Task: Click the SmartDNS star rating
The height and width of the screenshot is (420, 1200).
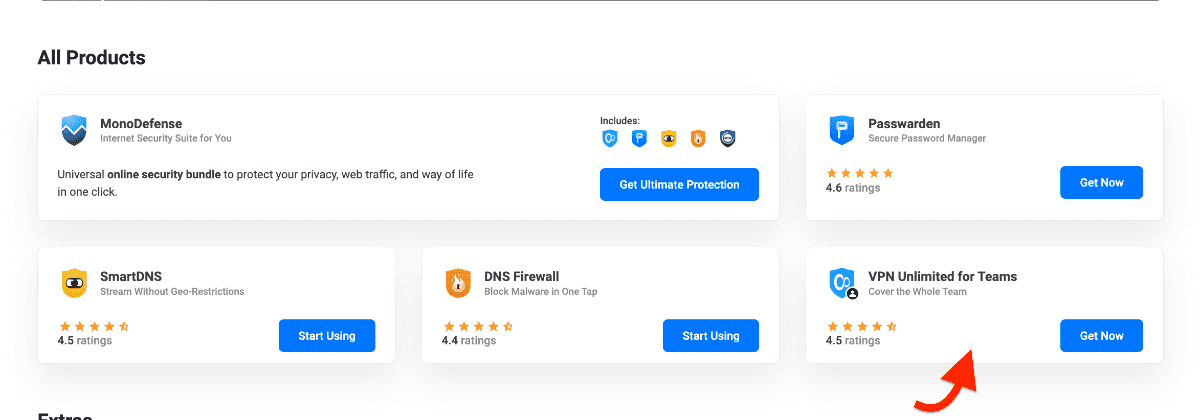Action: tap(94, 326)
